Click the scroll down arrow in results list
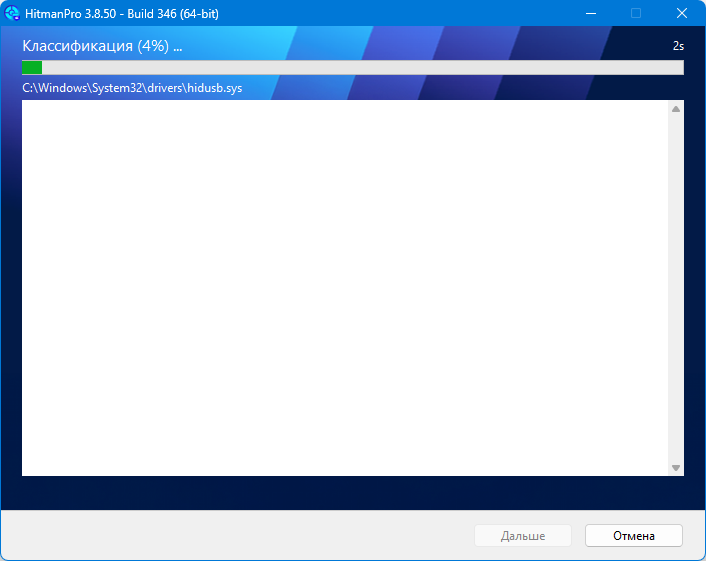The image size is (706, 561). tap(676, 468)
